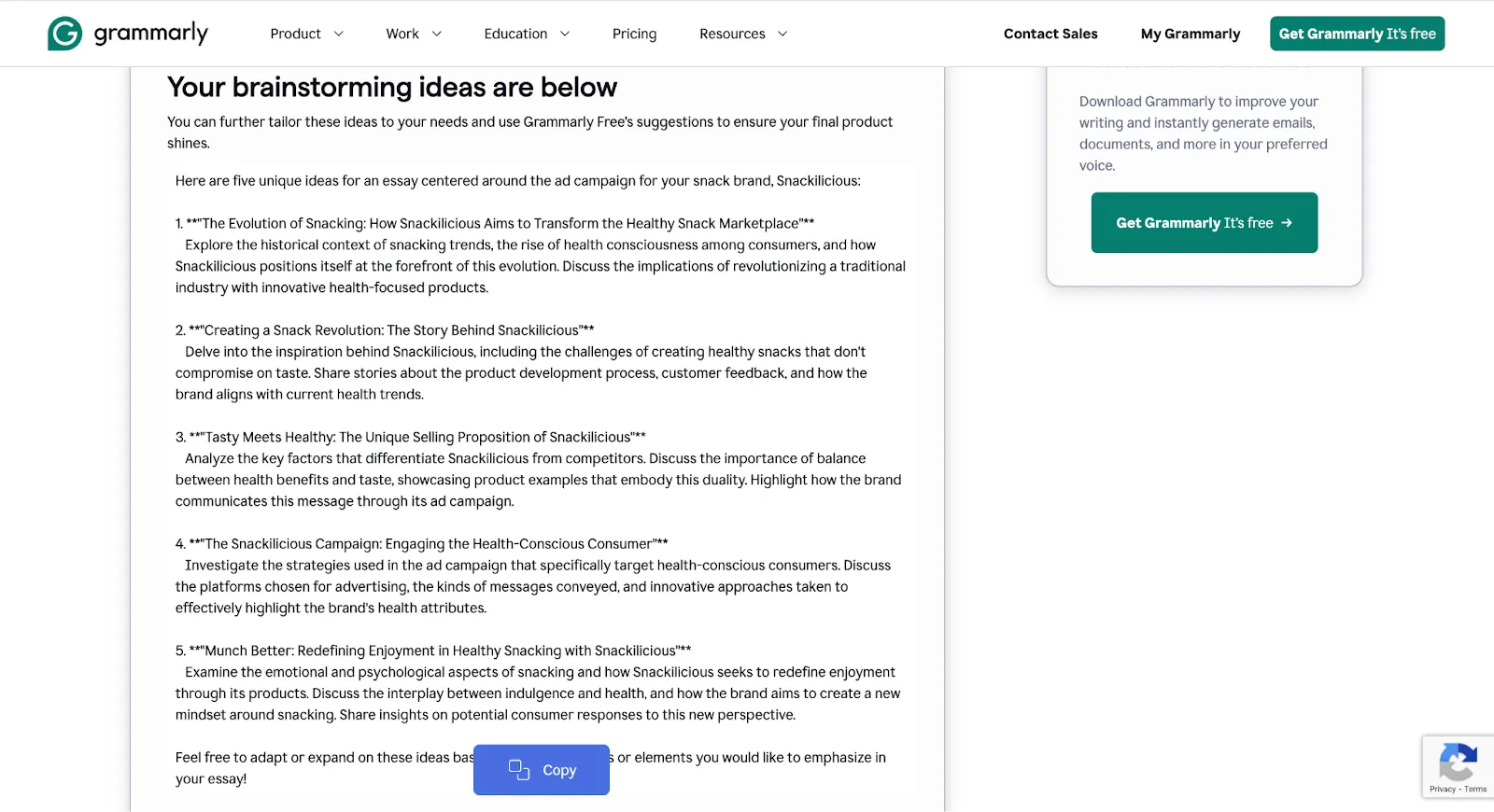The height and width of the screenshot is (812, 1494).
Task: Copy the brainstorming ideas
Action: [542, 770]
